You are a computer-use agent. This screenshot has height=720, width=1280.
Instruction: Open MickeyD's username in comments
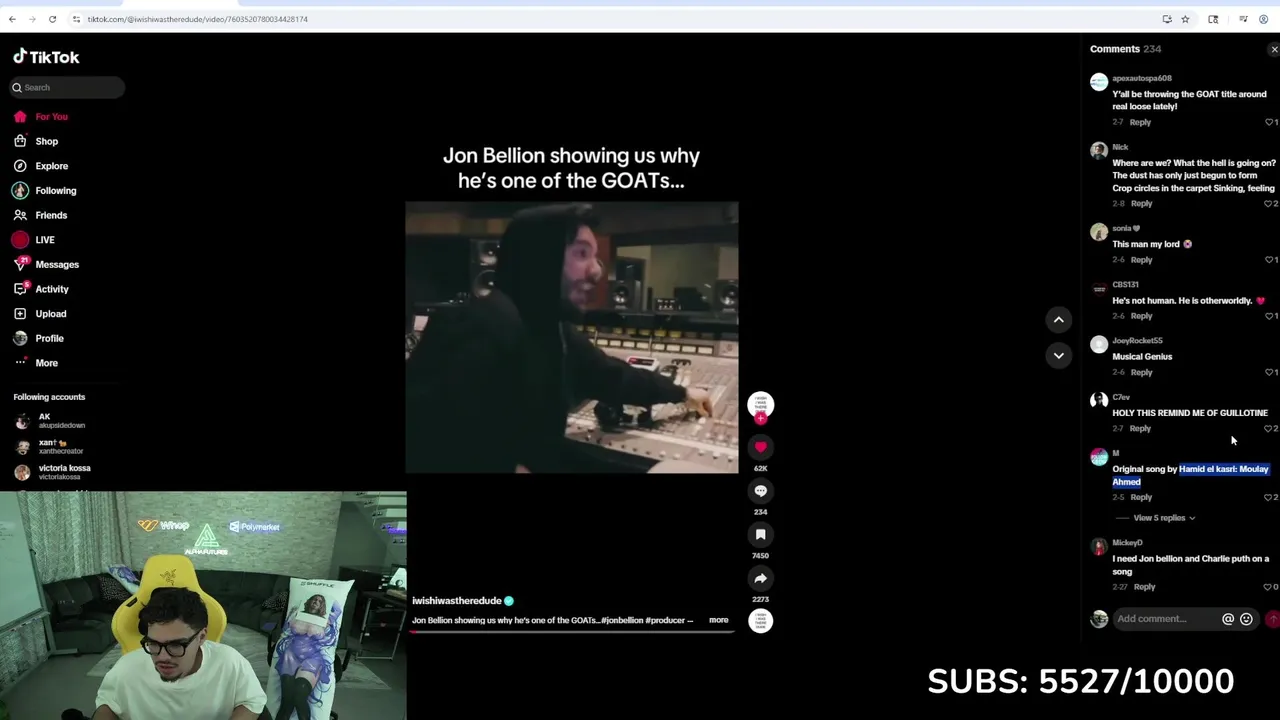coord(1127,543)
